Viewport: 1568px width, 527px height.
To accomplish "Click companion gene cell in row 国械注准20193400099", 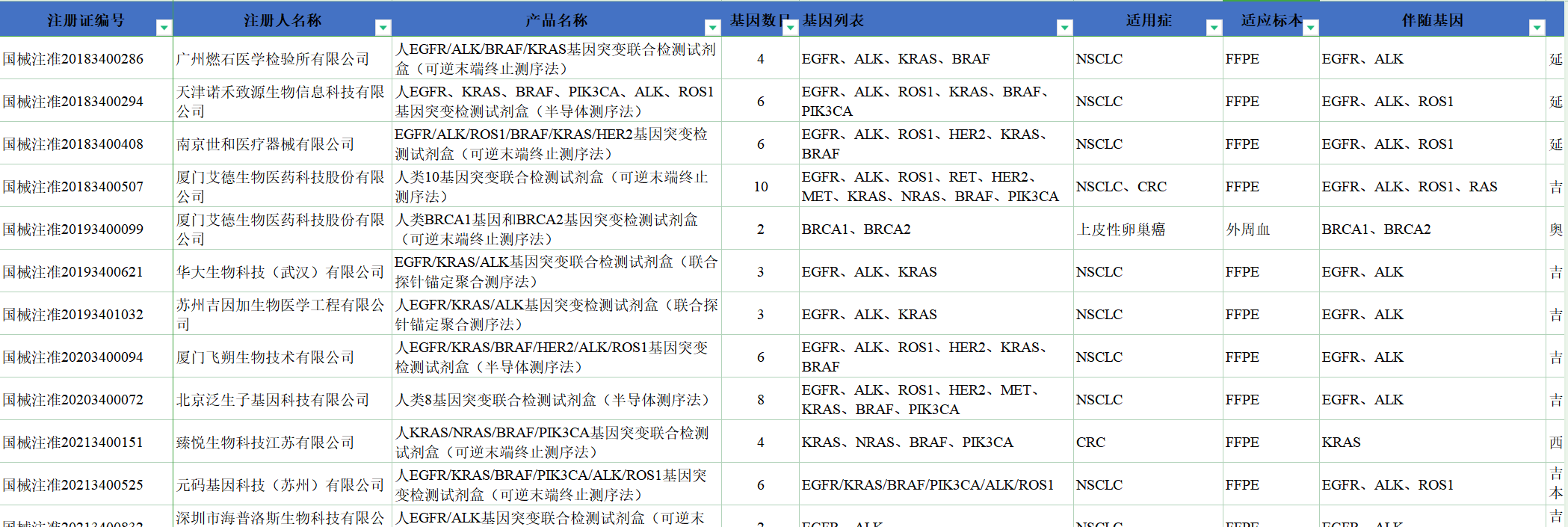I will tap(1432, 229).
